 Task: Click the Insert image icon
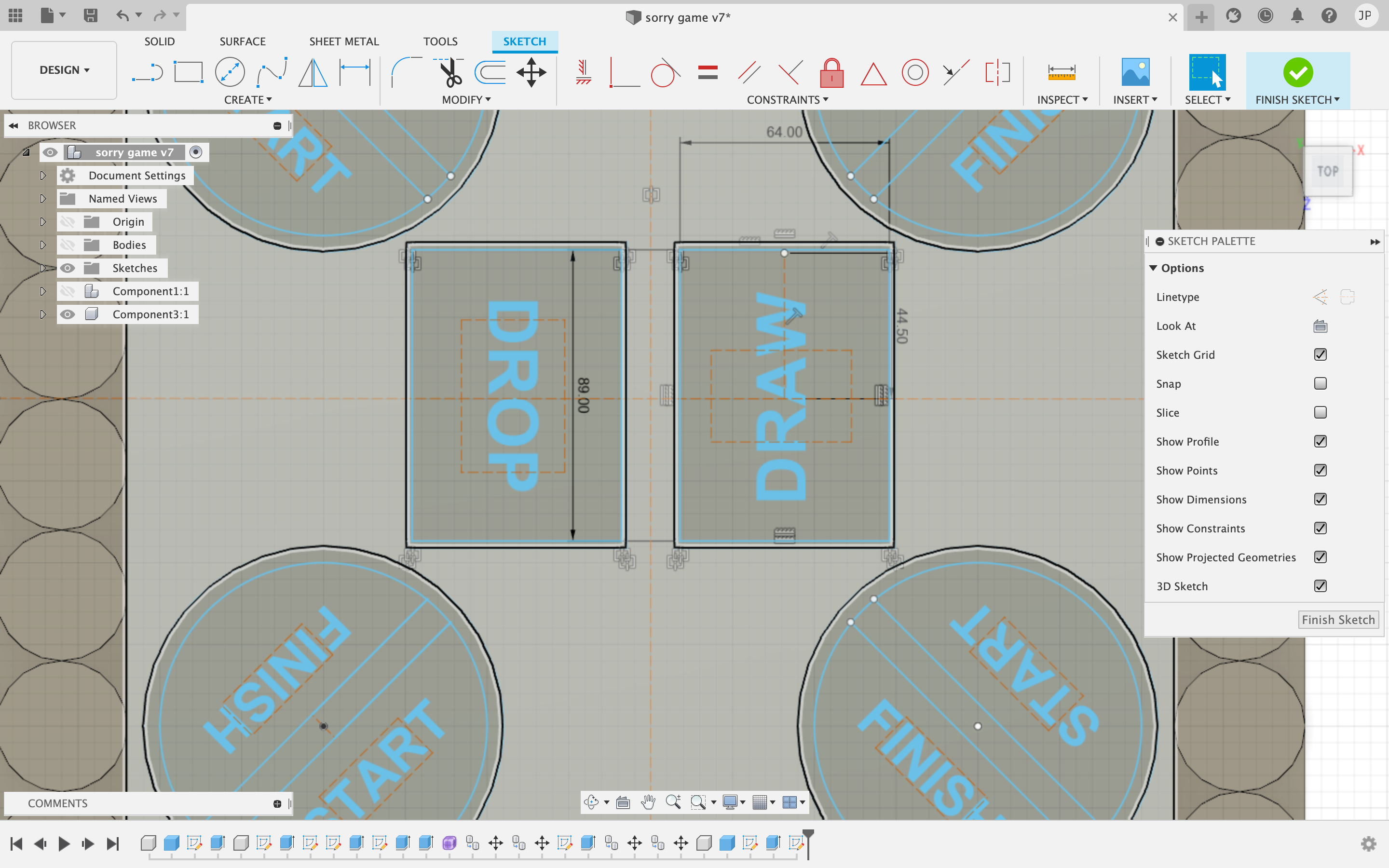click(x=1135, y=73)
